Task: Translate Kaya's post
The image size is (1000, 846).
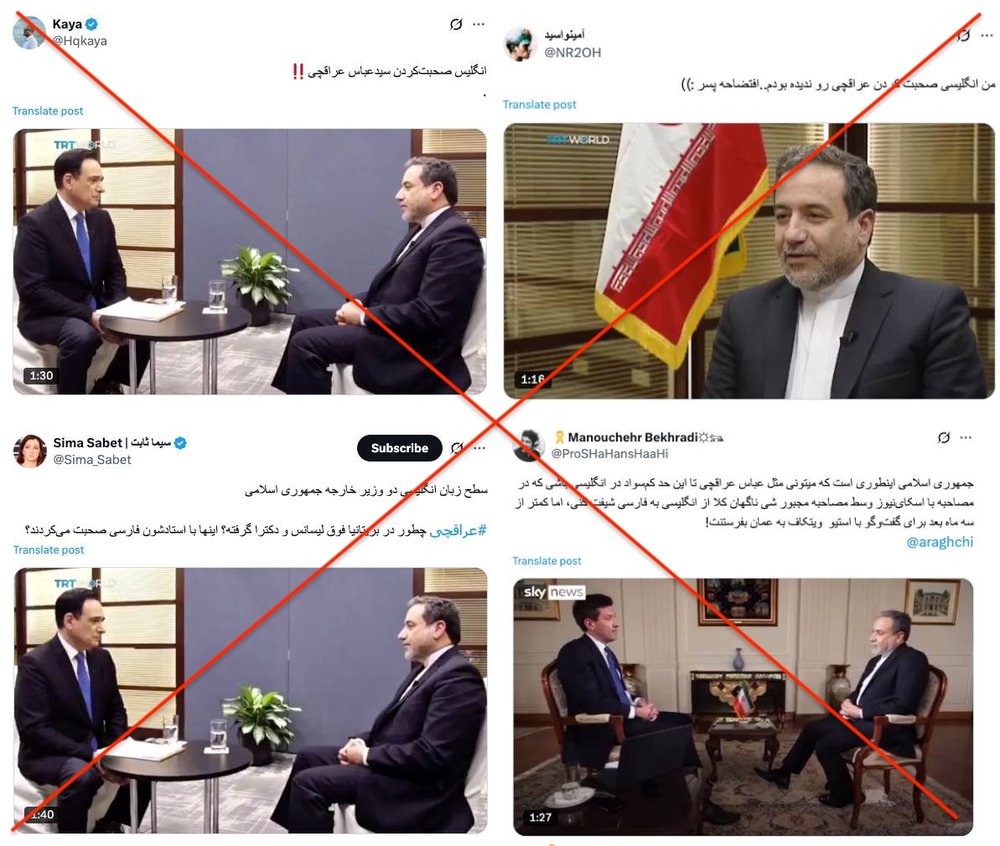Action: click(x=48, y=111)
